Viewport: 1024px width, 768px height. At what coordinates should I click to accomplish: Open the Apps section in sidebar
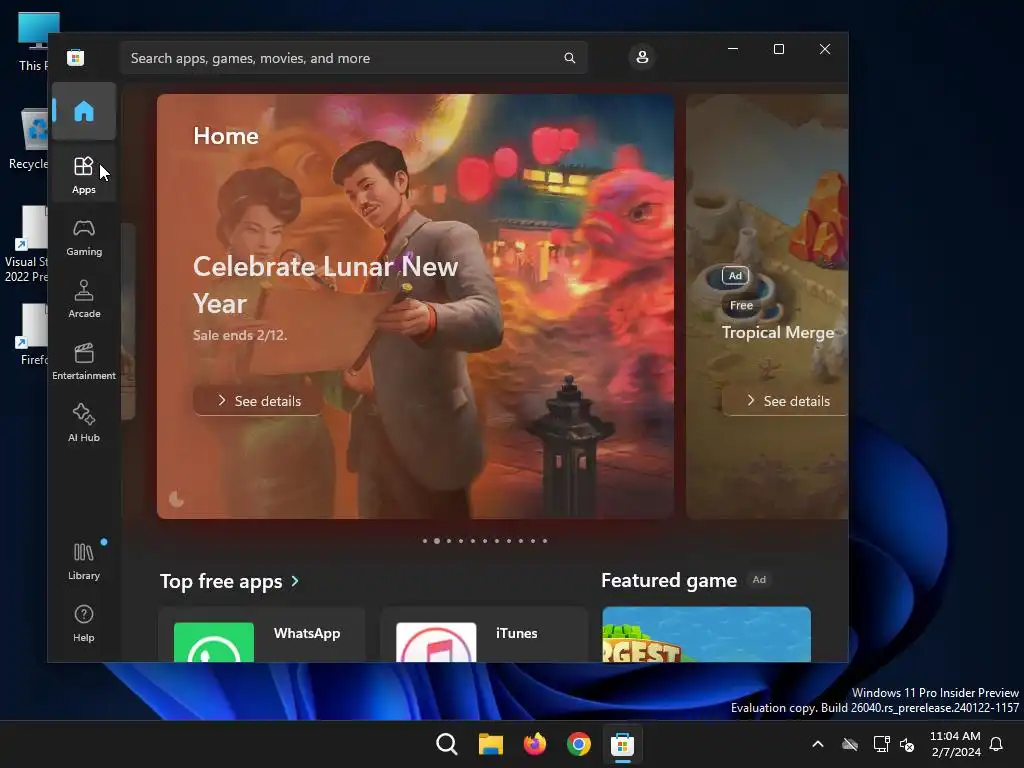[x=84, y=175]
